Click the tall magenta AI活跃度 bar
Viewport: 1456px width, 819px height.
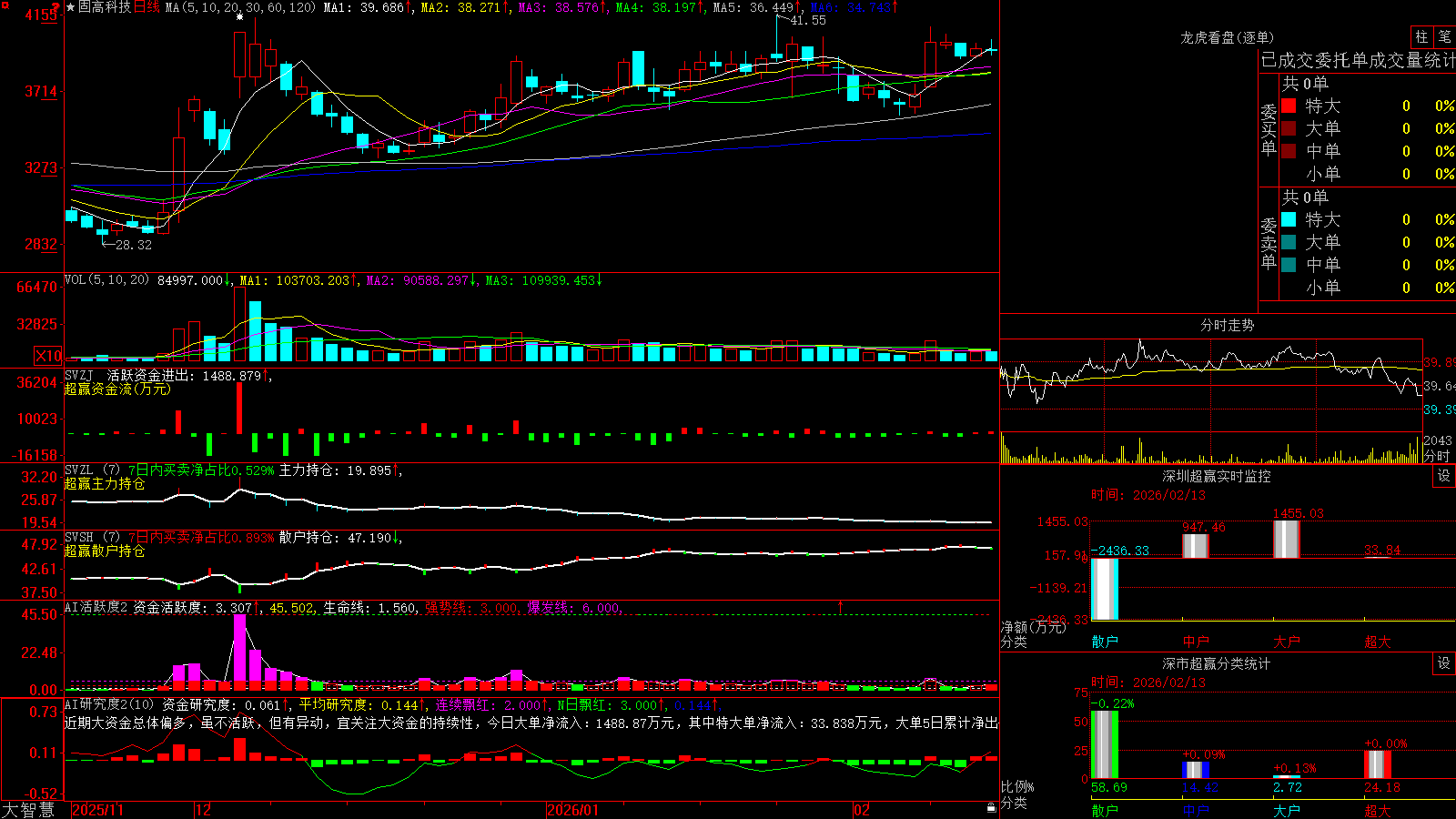[240, 652]
